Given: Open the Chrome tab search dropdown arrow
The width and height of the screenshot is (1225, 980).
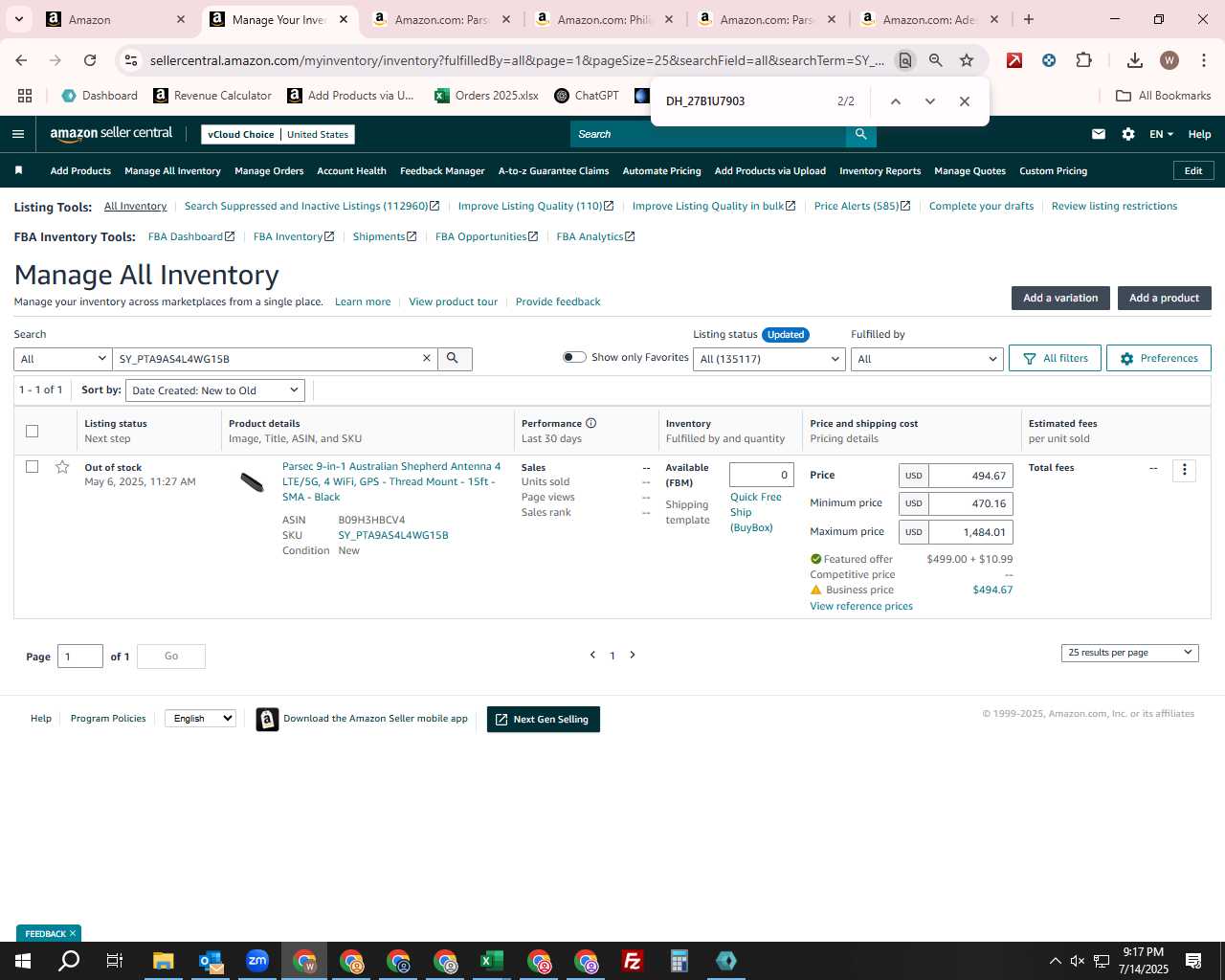Looking at the screenshot, I should (x=18, y=19).
